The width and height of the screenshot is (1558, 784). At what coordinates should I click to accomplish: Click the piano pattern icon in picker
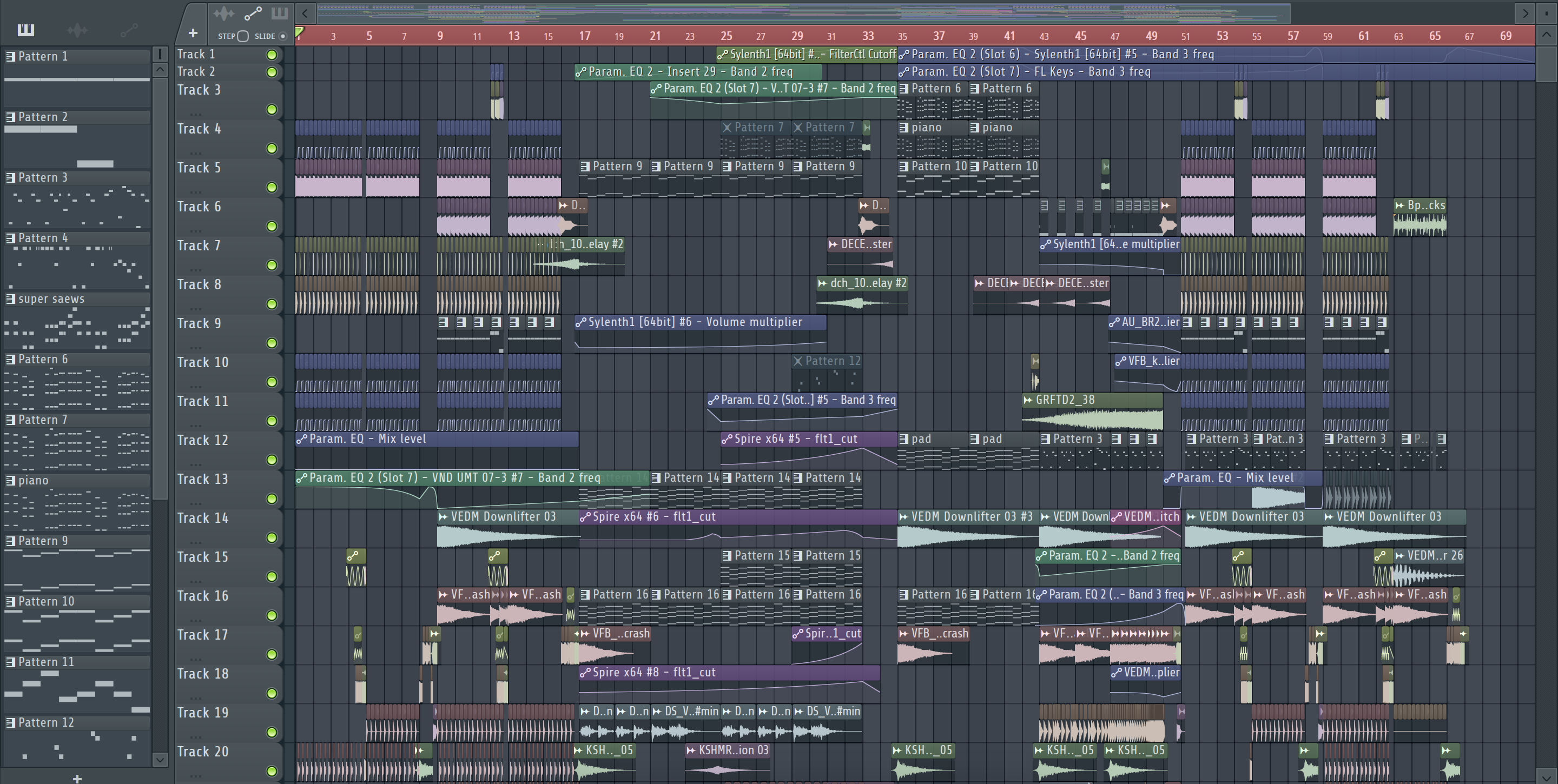10,481
